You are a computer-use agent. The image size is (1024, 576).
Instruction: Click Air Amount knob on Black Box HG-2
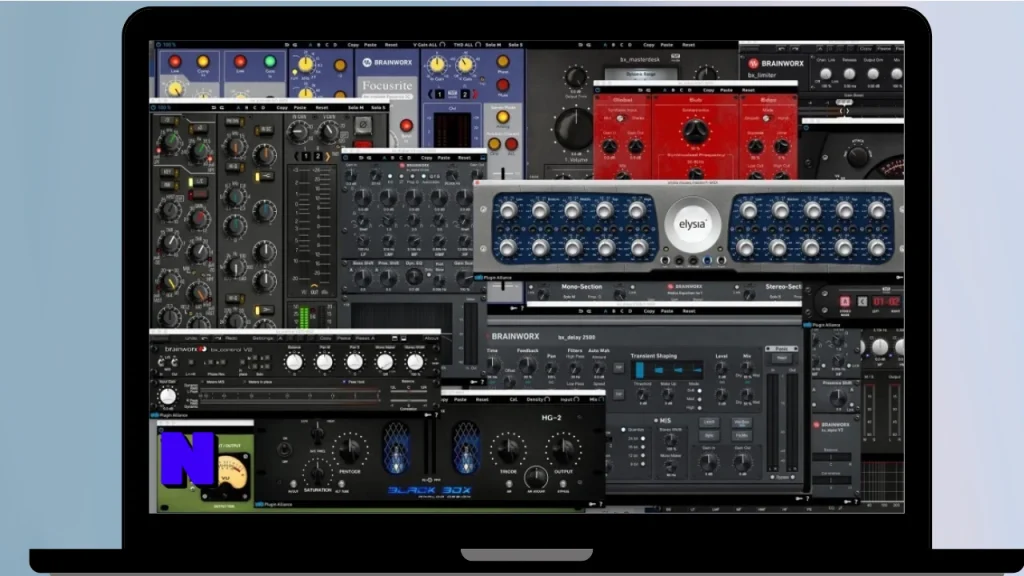point(536,477)
